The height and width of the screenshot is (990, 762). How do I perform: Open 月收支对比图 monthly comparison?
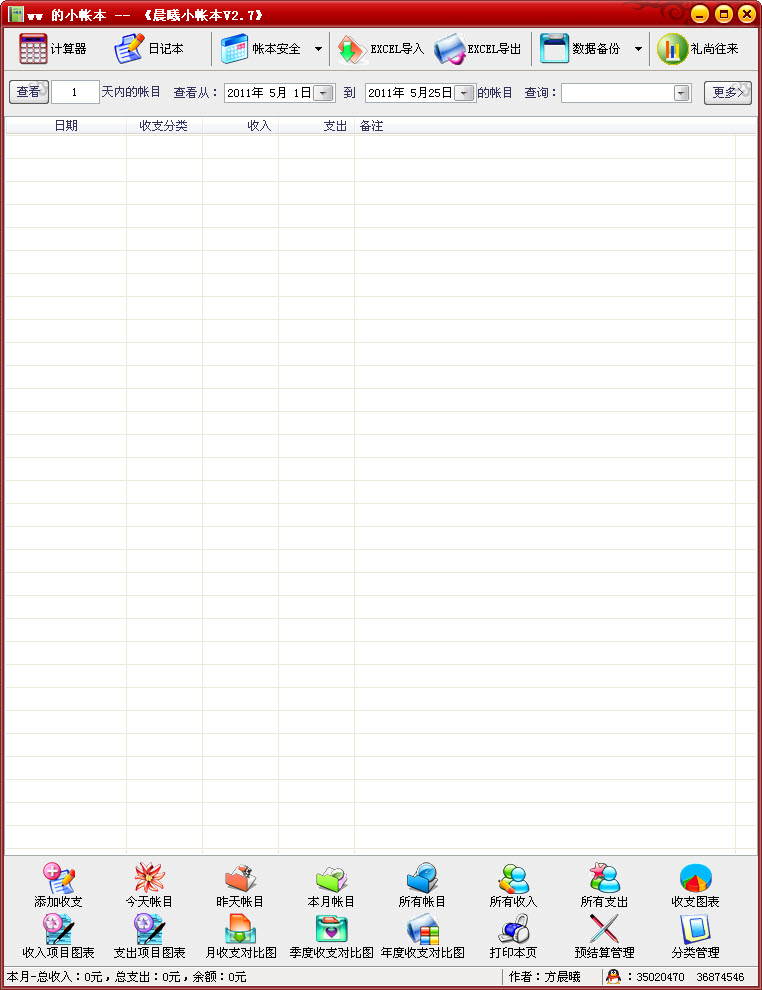click(241, 936)
